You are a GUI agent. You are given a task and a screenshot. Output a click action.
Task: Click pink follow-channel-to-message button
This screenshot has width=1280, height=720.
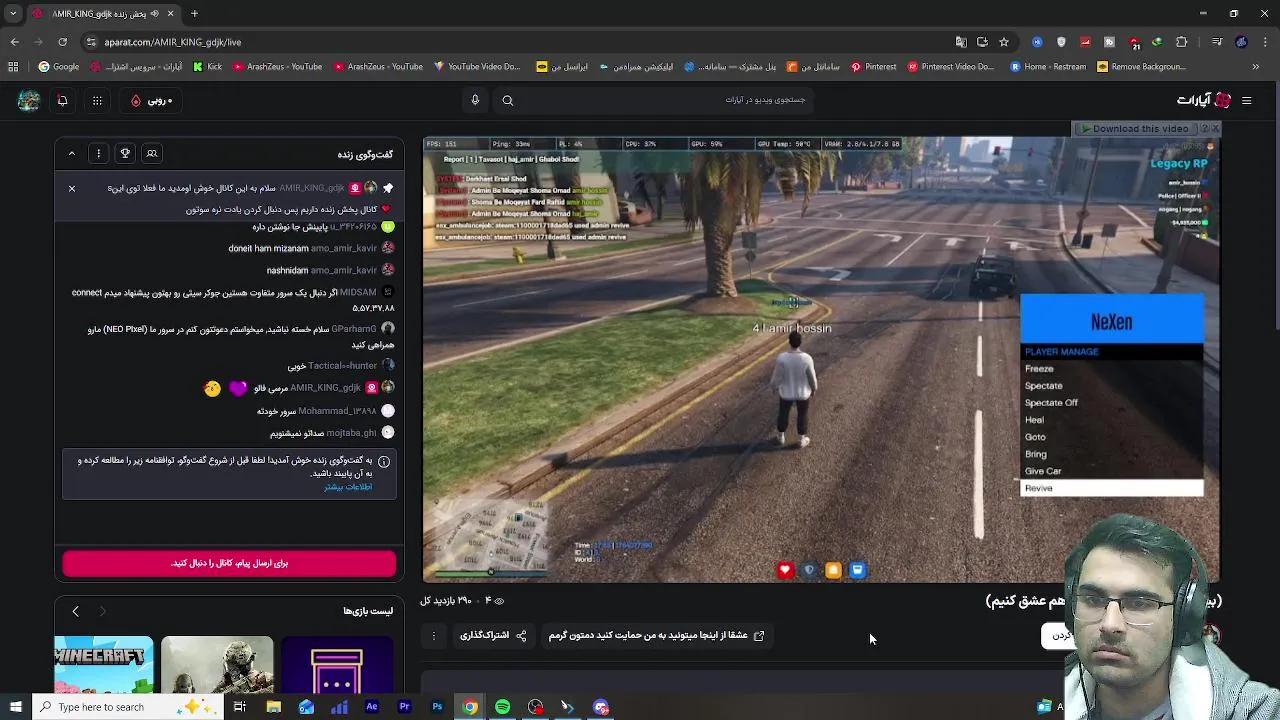click(x=229, y=563)
